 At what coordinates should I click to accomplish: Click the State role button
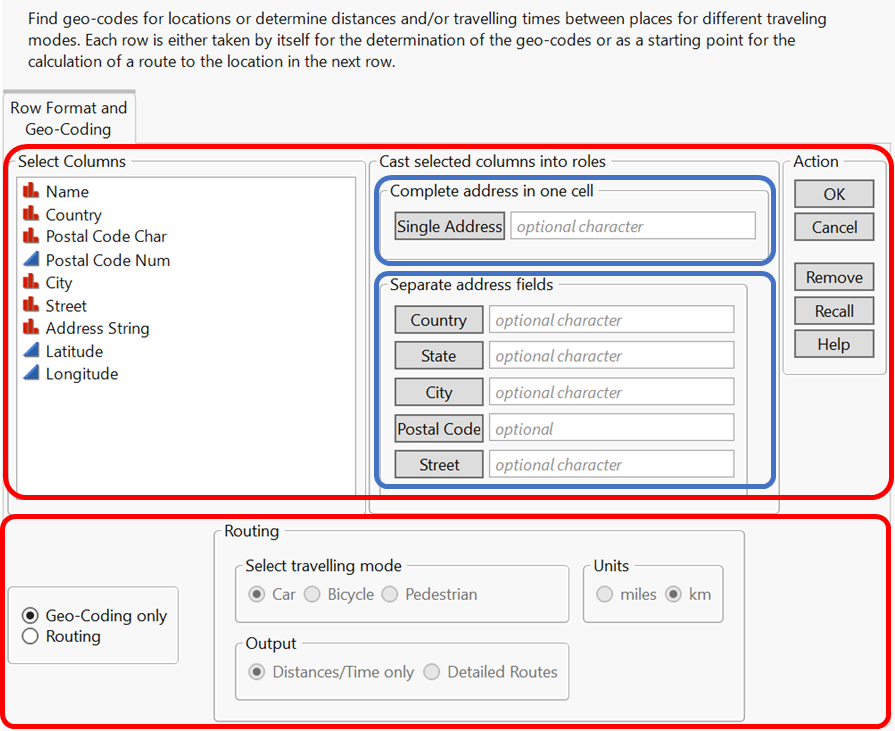pyautogui.click(x=438, y=355)
